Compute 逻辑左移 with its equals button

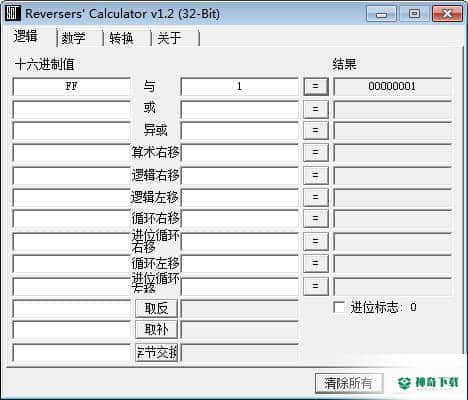[x=316, y=197]
